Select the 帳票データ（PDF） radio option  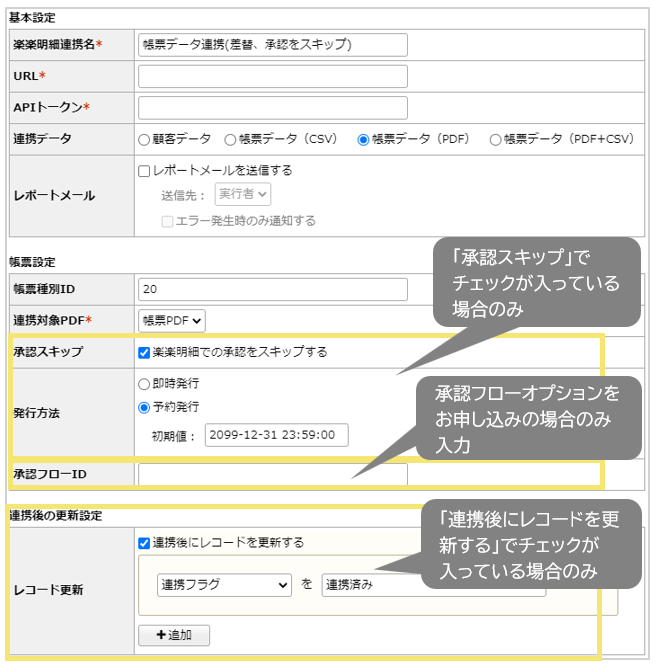(x=364, y=140)
